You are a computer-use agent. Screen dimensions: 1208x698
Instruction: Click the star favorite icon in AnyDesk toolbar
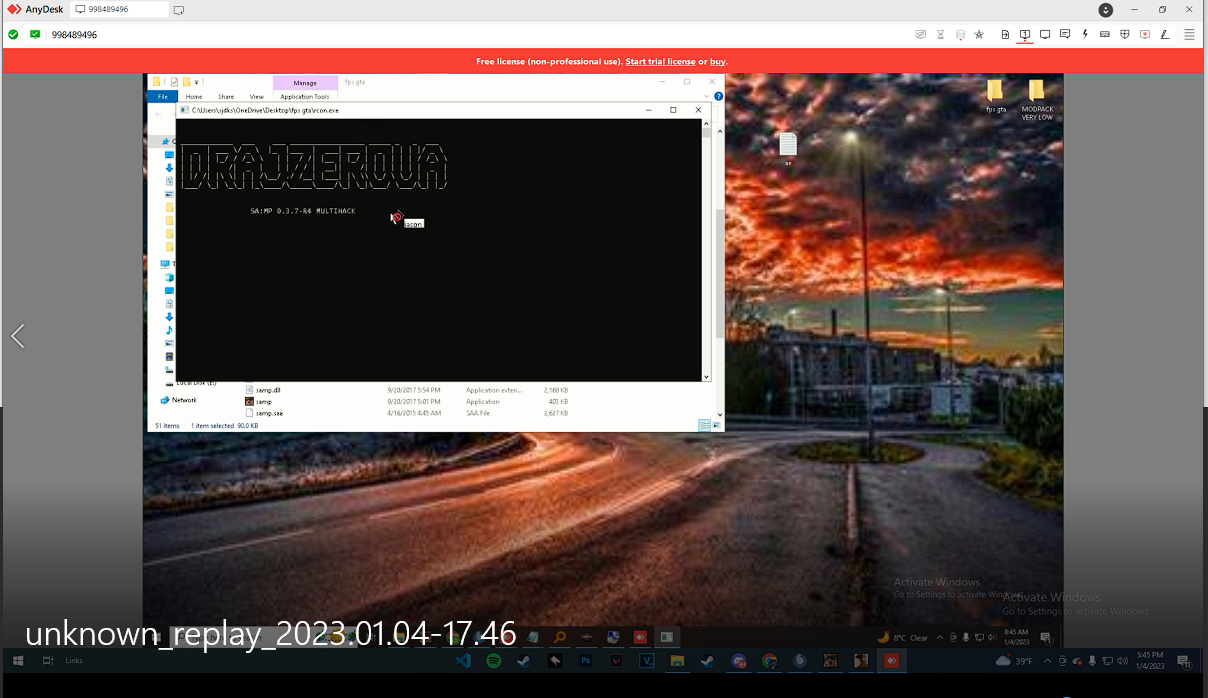pyautogui.click(x=979, y=34)
